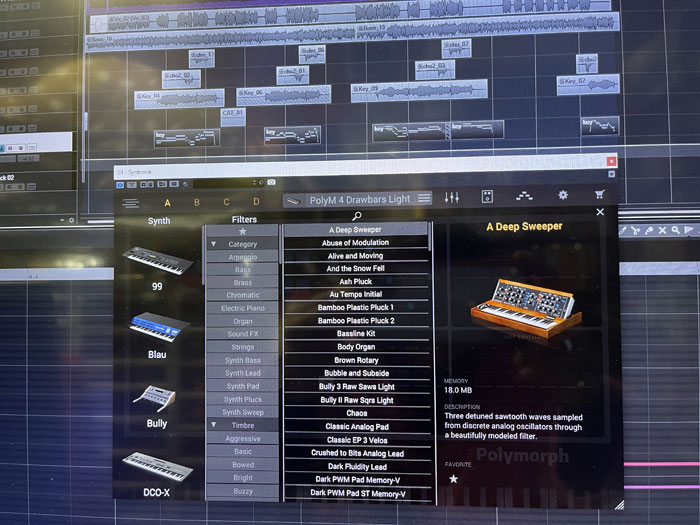Select the Bassline Kit preset
Image resolution: width=700 pixels, height=525 pixels.
coord(356,333)
